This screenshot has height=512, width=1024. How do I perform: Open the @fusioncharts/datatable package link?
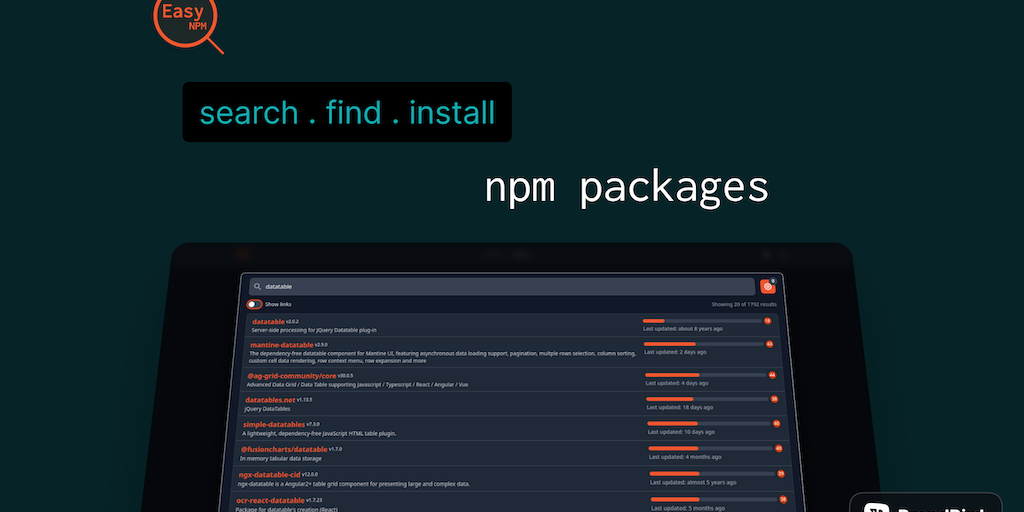tap(284, 449)
